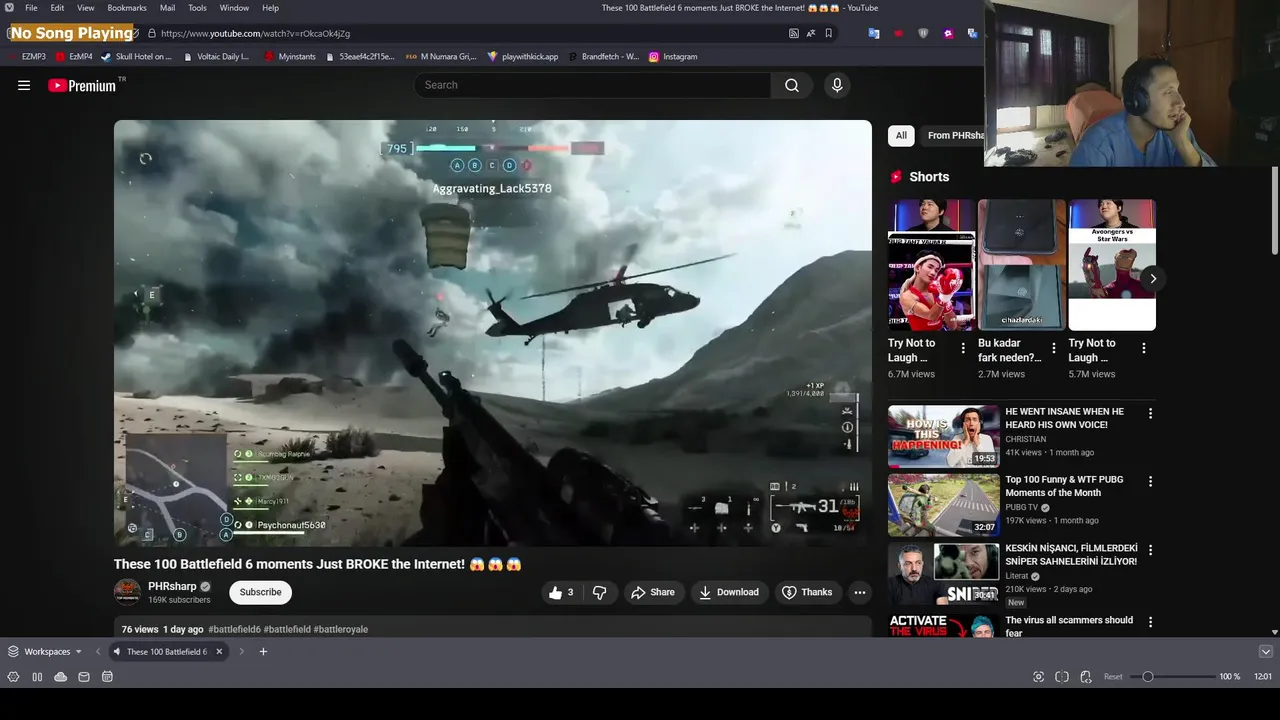
Task: Subscribe to PHRsharp channel
Action: point(260,592)
